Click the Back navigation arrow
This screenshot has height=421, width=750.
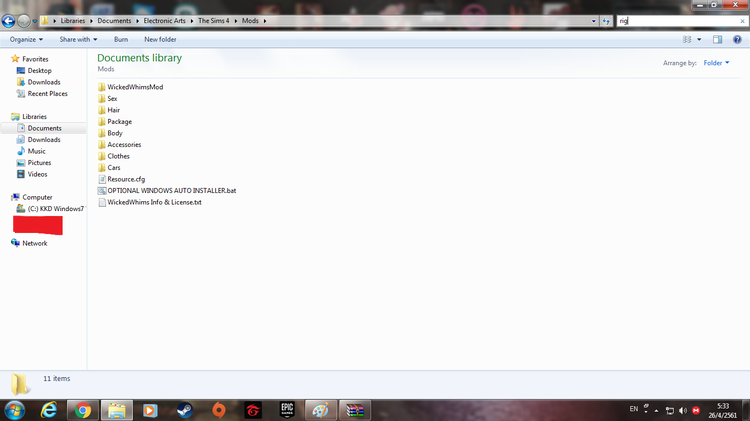click(x=8, y=21)
